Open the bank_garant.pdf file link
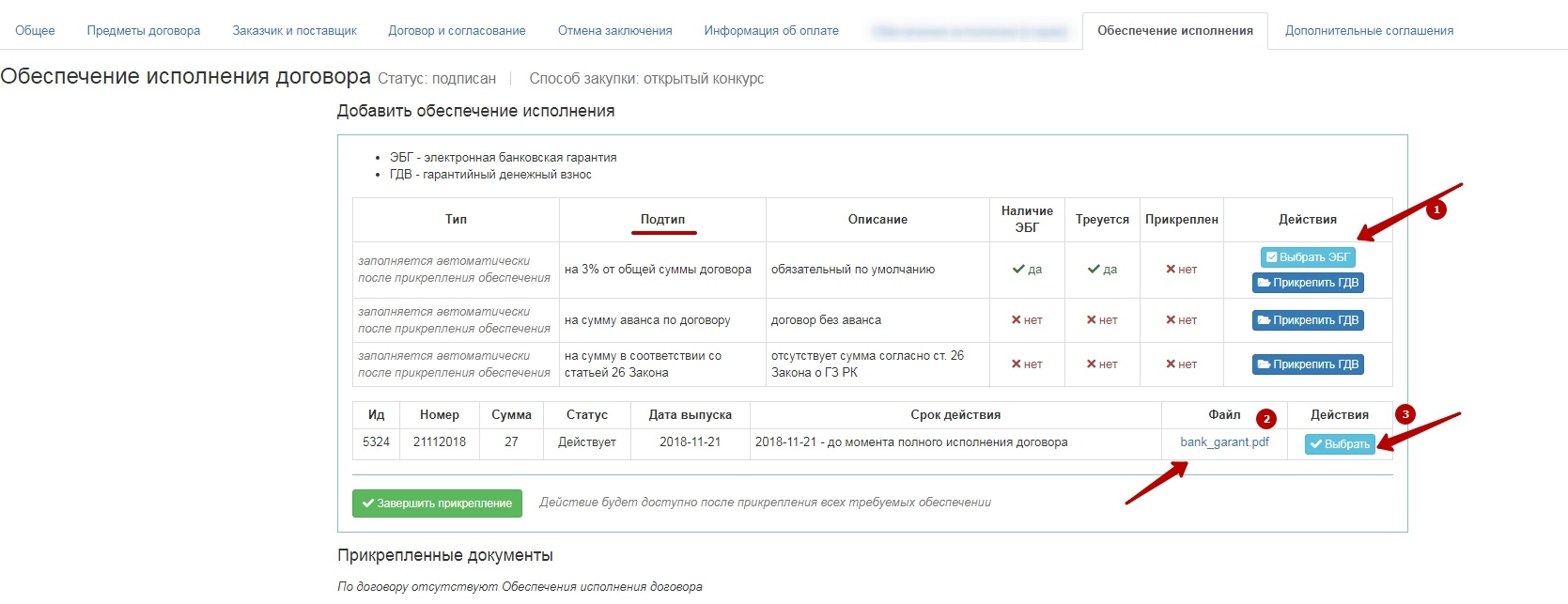This screenshot has width=1568, height=604. [1224, 442]
